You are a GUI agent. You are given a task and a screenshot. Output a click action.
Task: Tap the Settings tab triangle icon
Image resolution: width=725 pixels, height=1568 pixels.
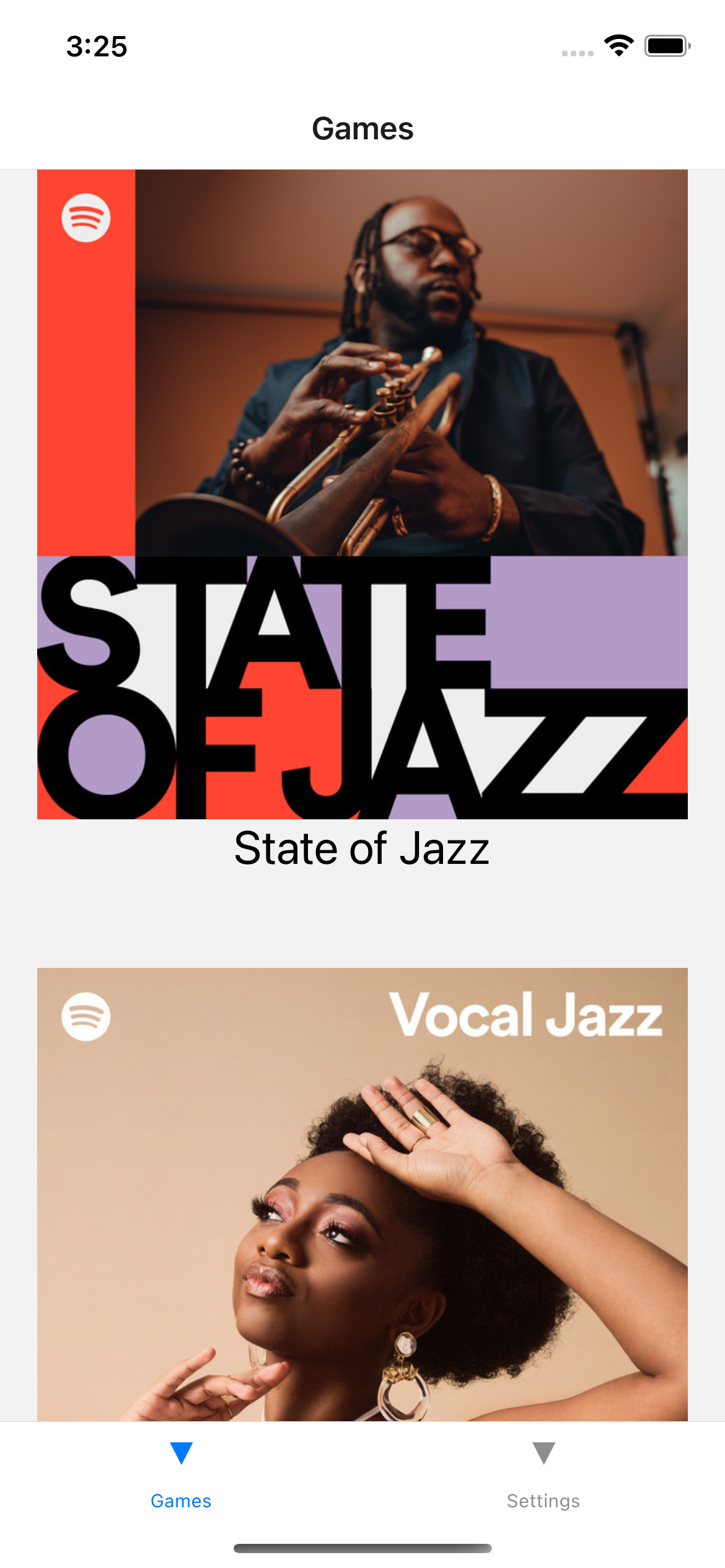tap(543, 1453)
